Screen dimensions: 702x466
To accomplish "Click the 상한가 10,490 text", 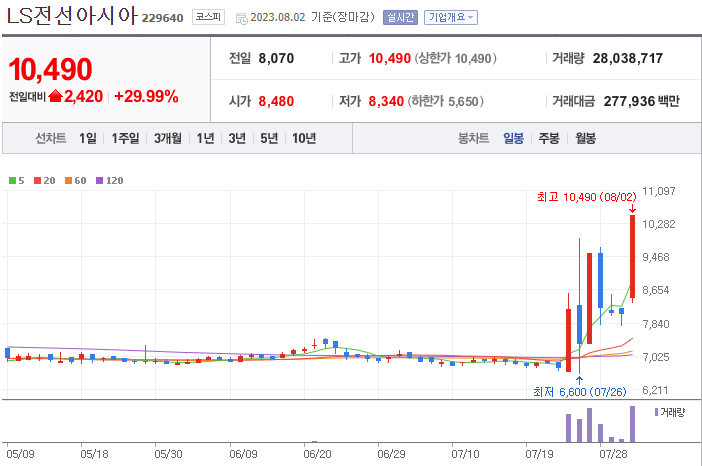I will click(456, 58).
